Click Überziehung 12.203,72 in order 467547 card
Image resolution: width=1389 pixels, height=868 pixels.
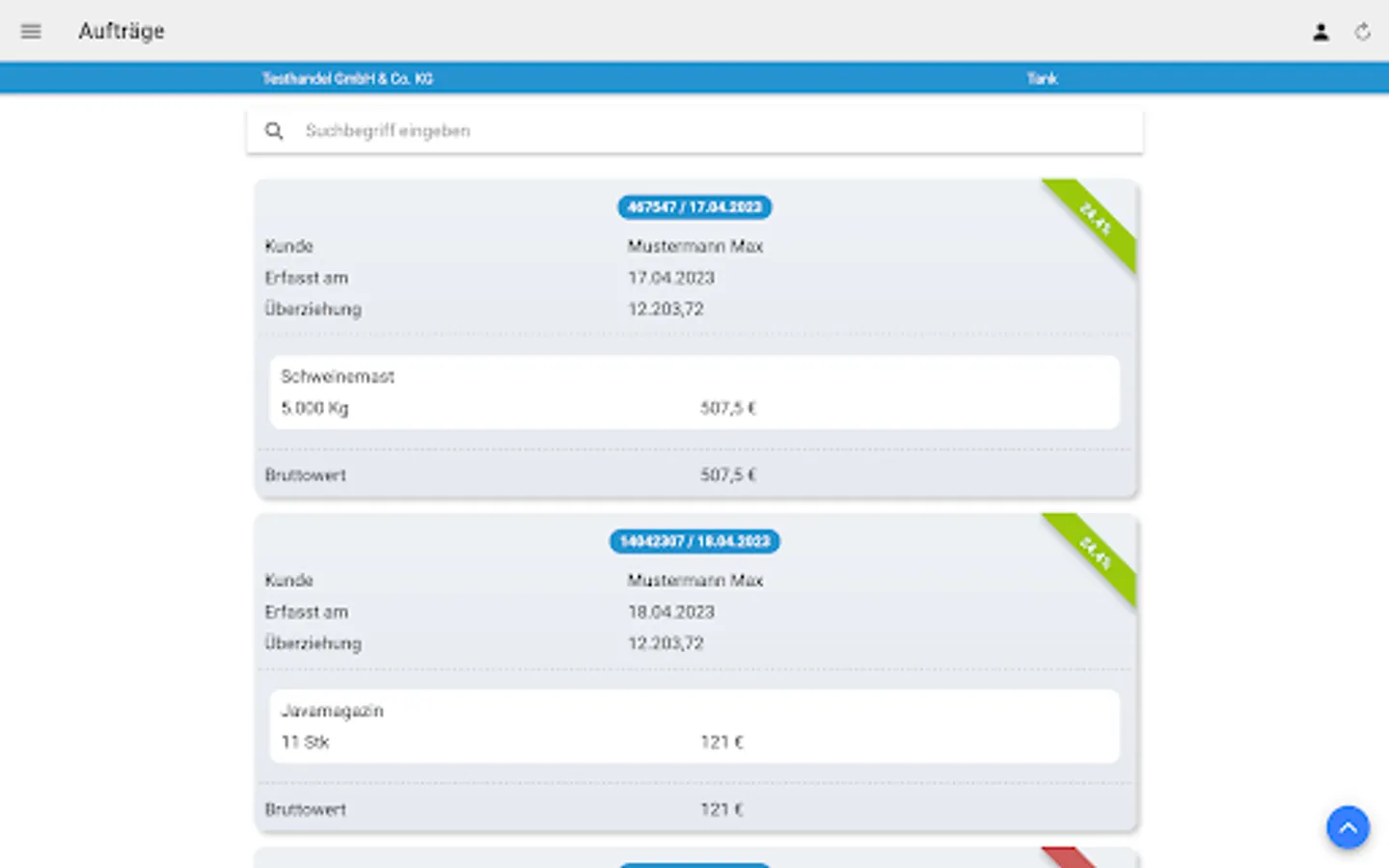point(666,309)
